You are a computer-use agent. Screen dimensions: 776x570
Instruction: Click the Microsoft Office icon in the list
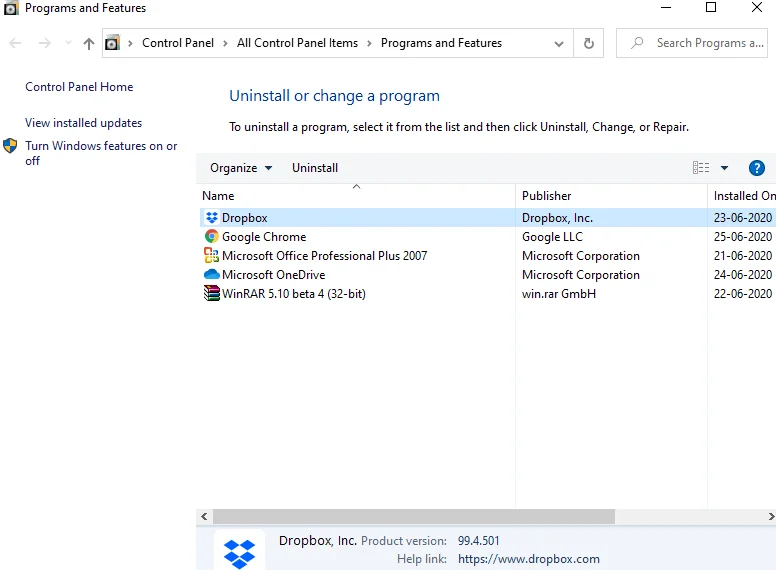tap(212, 255)
